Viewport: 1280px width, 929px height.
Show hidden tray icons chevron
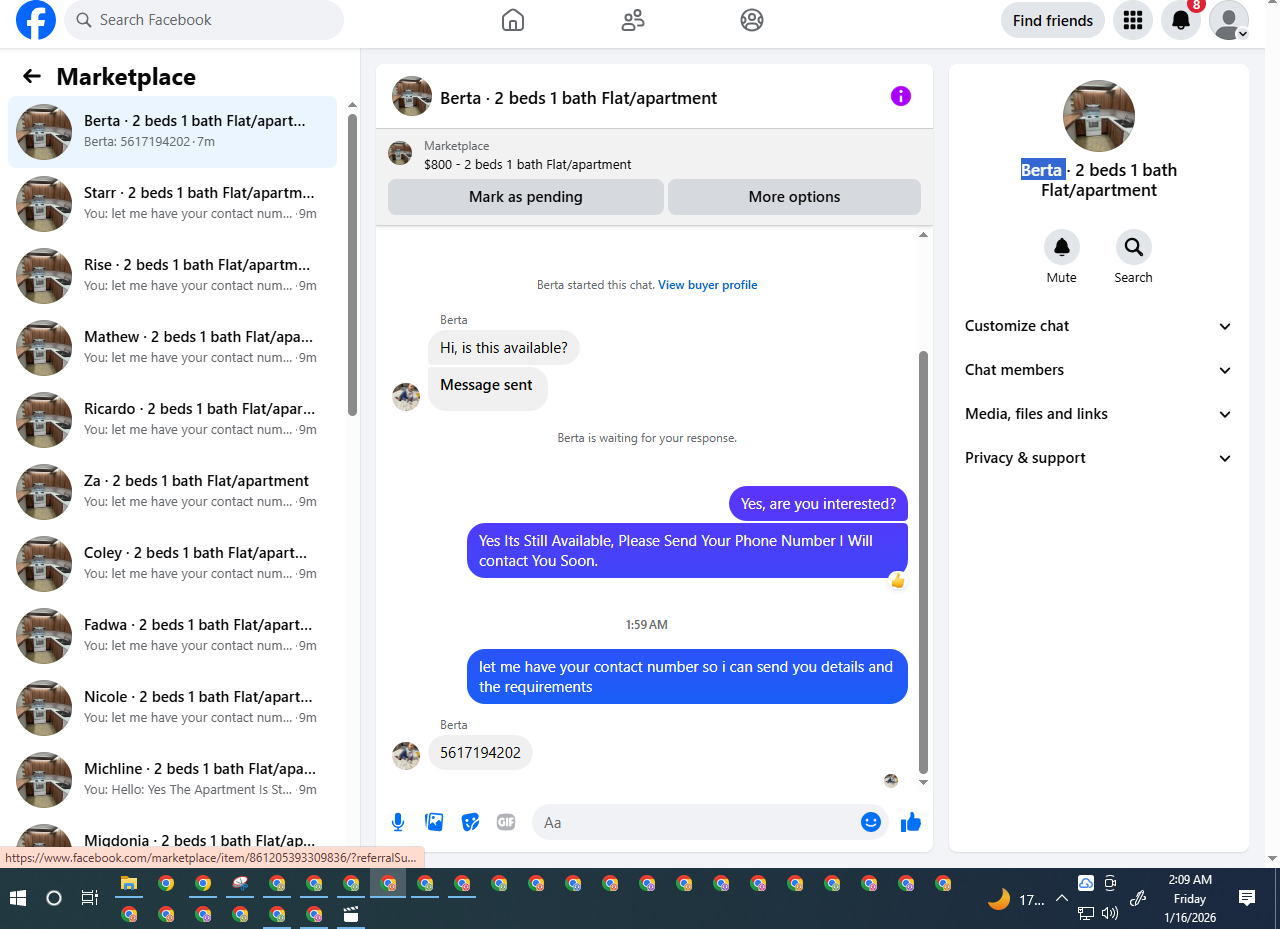pos(1062,898)
